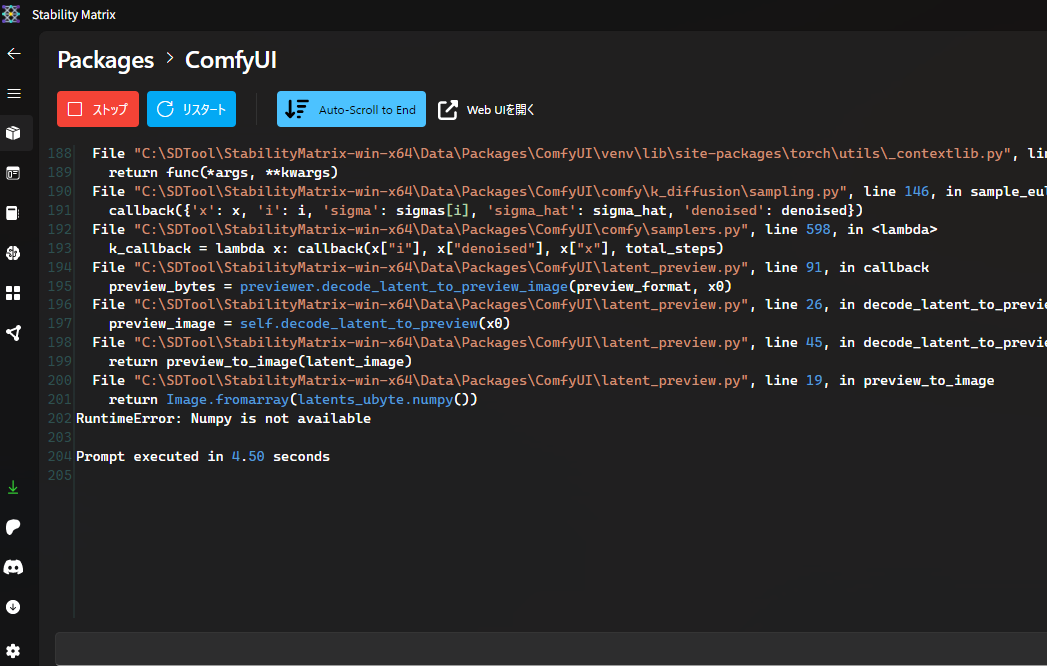The height and width of the screenshot is (666, 1047).
Task: Open the Model Browser sidebar icon
Action: pos(14,253)
